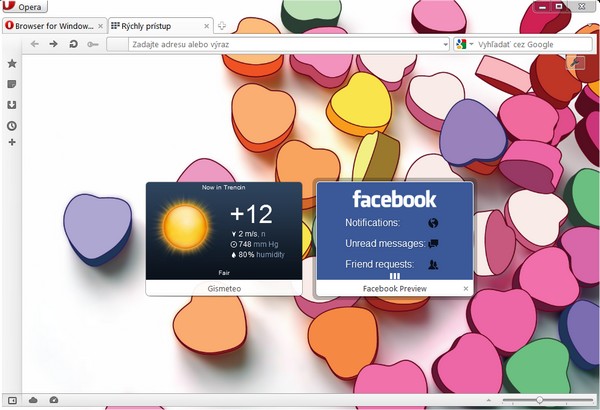Image resolution: width=600 pixels, height=410 pixels.
Task: Go forward with the forward arrow
Action: tap(54, 44)
